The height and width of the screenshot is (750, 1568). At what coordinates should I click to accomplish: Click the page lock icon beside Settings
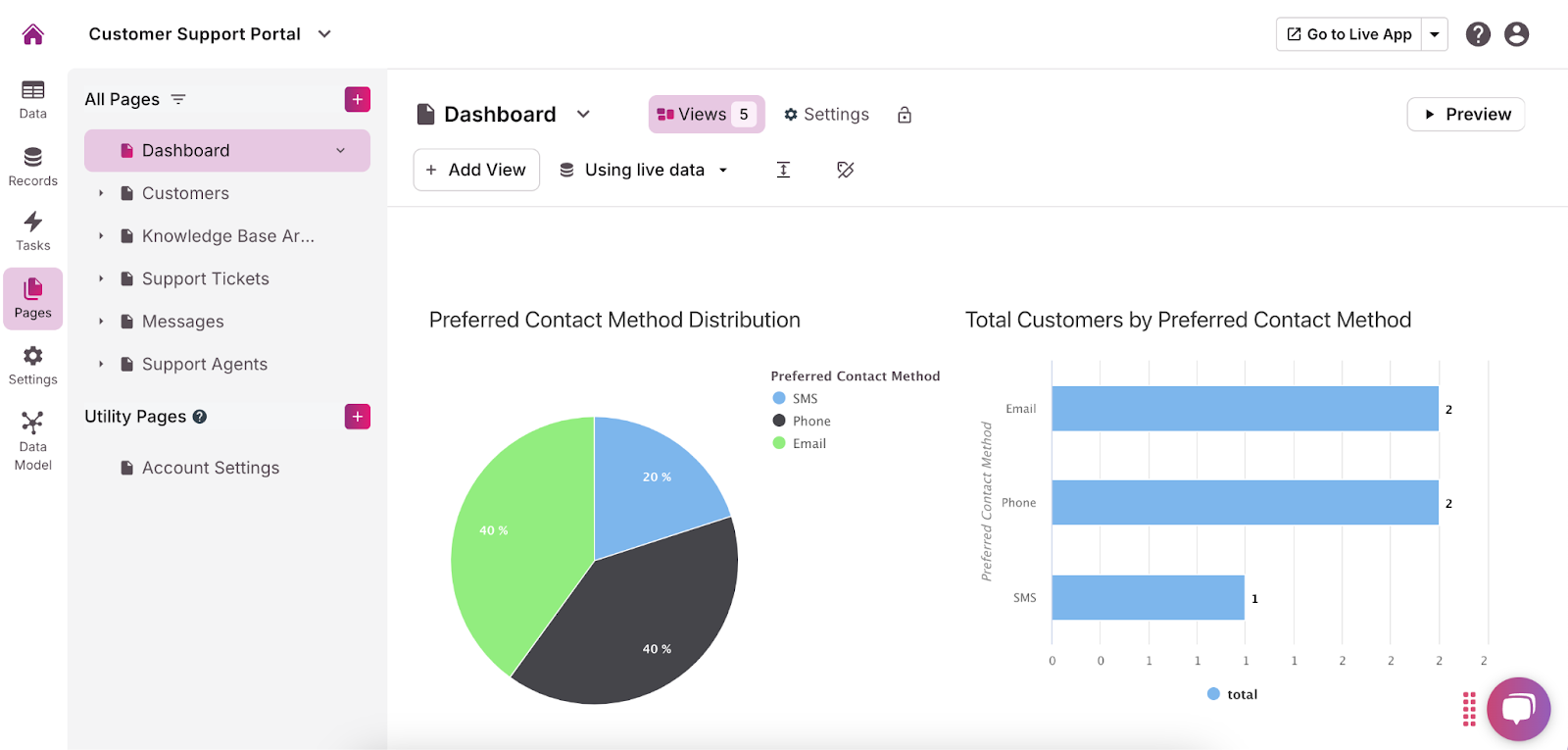click(x=905, y=115)
